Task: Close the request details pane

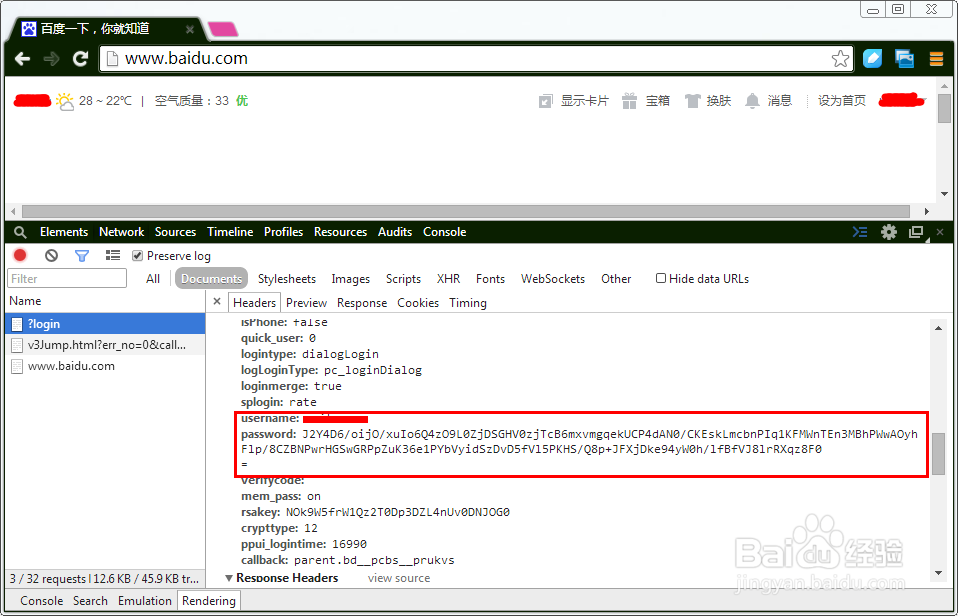Action: [217, 302]
